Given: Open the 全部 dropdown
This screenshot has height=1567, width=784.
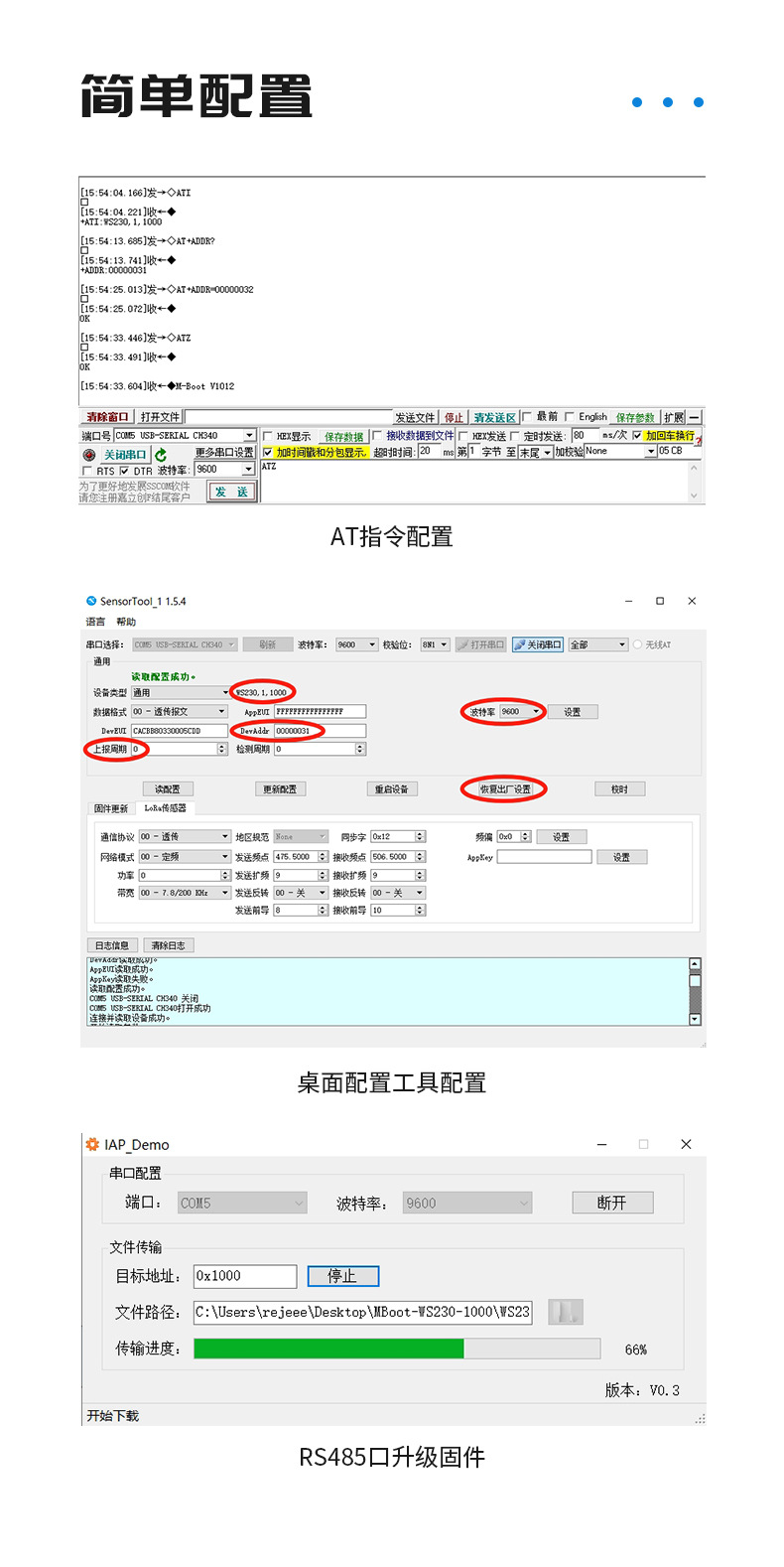Looking at the screenshot, I should point(598,644).
